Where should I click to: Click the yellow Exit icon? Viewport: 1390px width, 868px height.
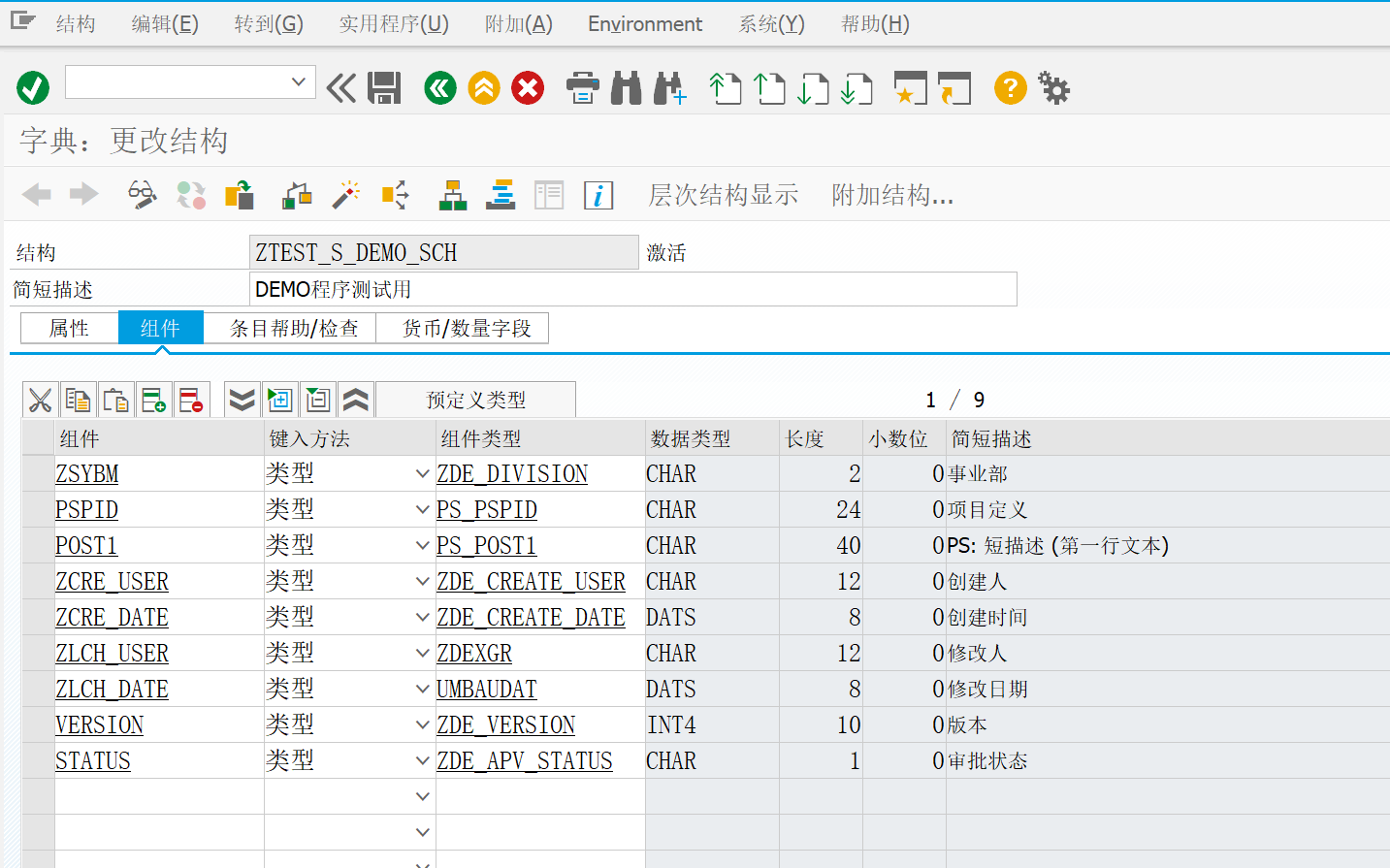click(484, 88)
